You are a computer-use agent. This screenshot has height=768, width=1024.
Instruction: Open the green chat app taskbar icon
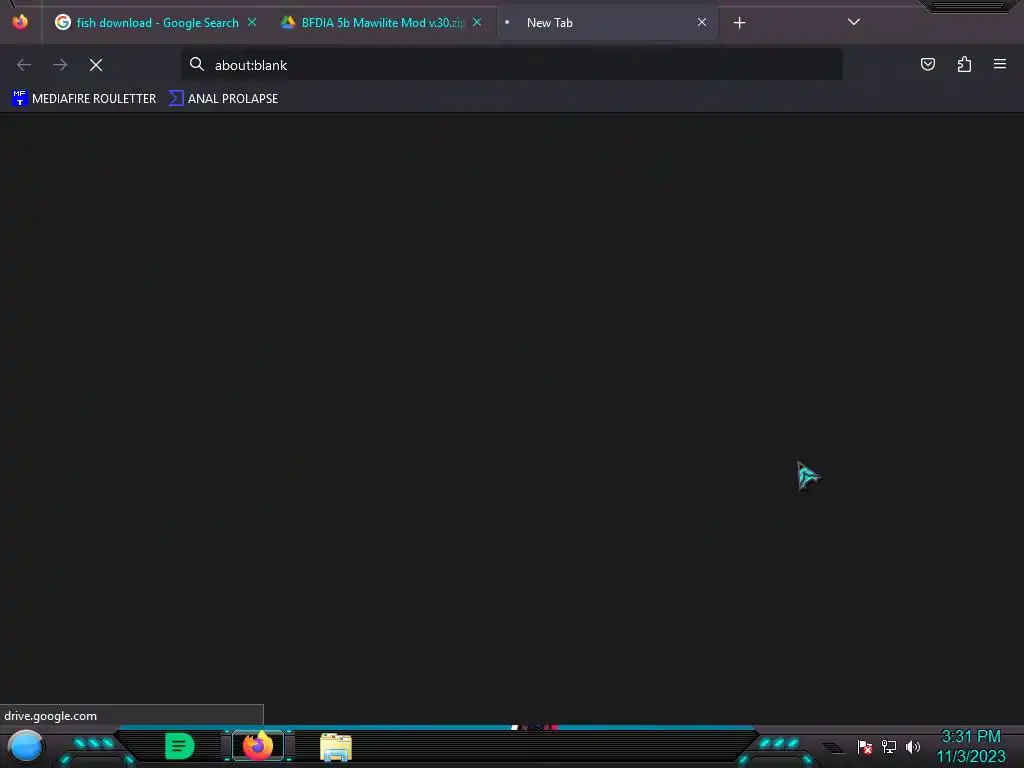[180, 746]
